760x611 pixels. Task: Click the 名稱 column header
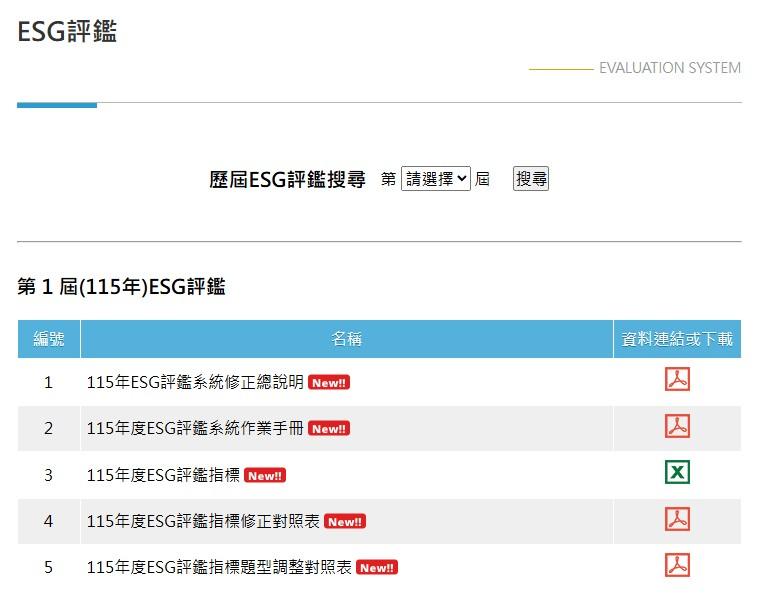point(346,339)
